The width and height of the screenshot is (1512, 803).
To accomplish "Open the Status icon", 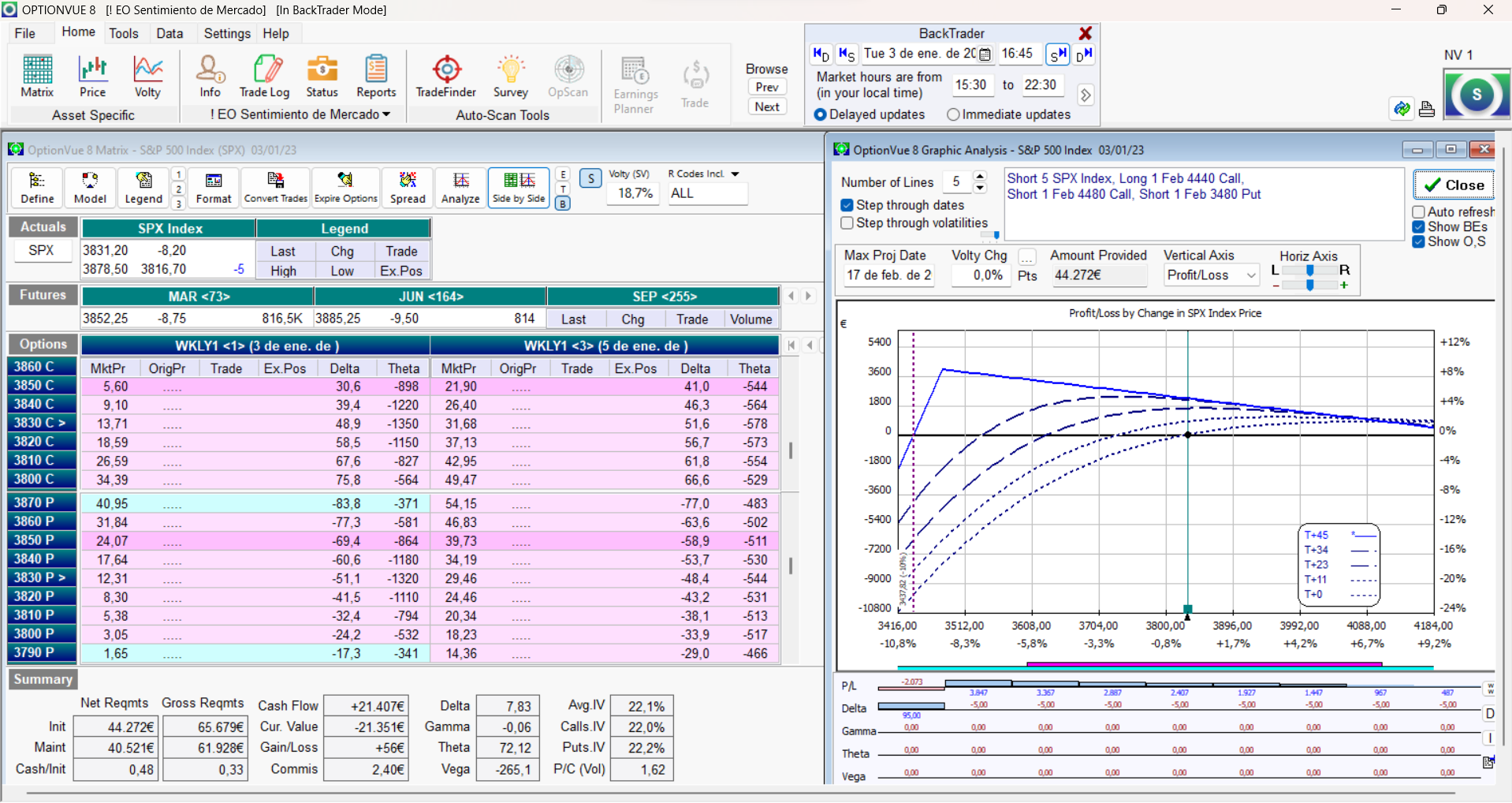I will pos(322,77).
